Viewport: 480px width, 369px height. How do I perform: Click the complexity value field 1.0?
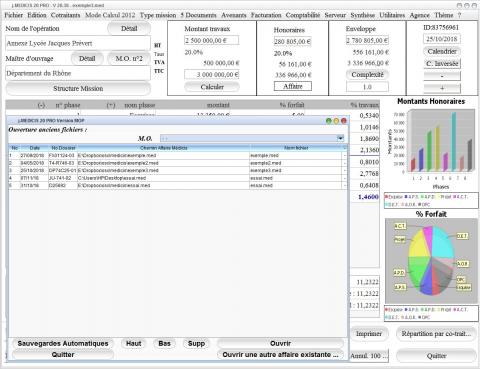[x=367, y=87]
